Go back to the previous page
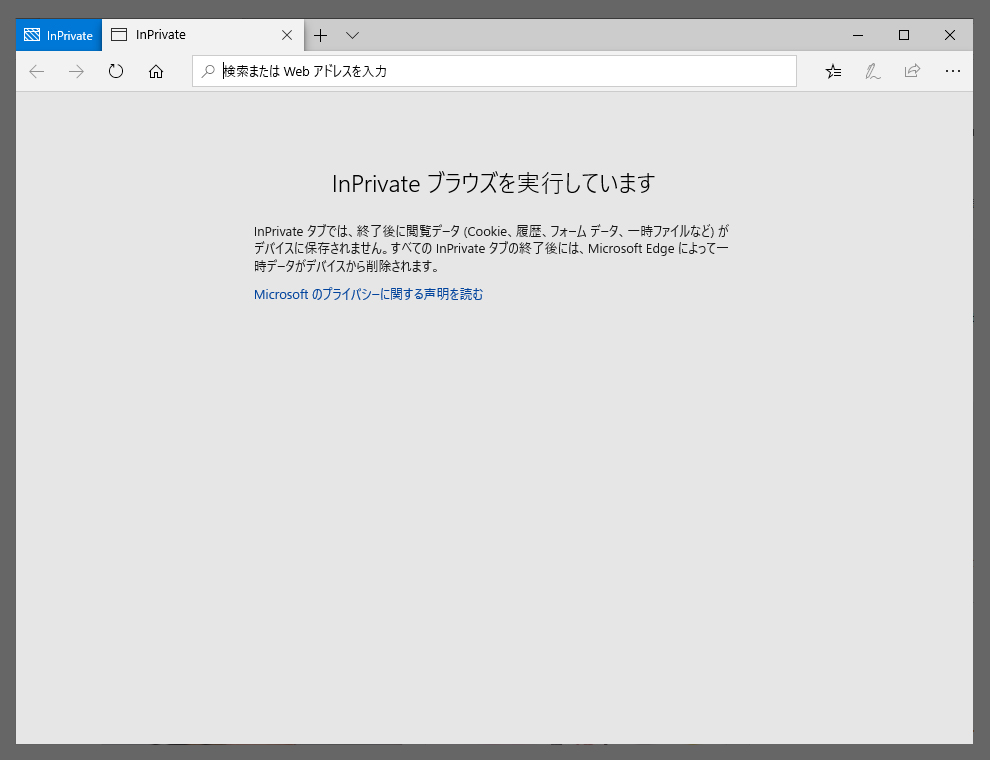This screenshot has width=990, height=760. (37, 71)
